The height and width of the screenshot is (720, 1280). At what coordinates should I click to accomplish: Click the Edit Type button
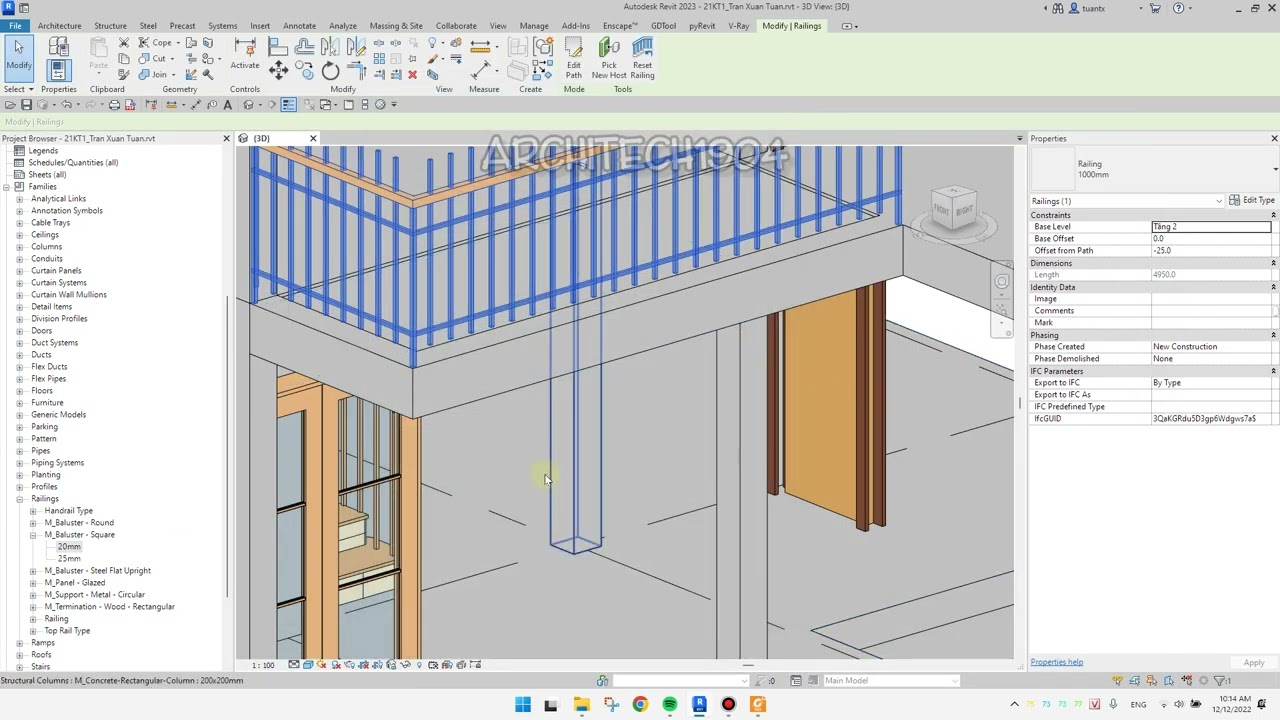1252,201
